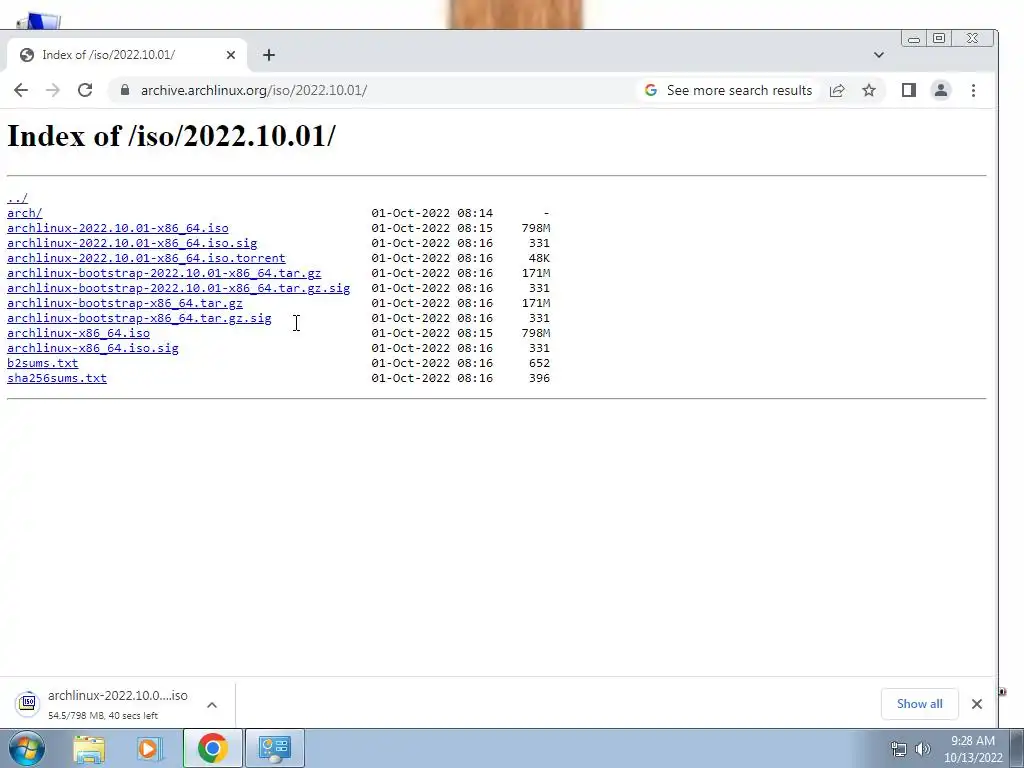Open the Control Panel taskbar item
The height and width of the screenshot is (768, 1024).
(274, 748)
